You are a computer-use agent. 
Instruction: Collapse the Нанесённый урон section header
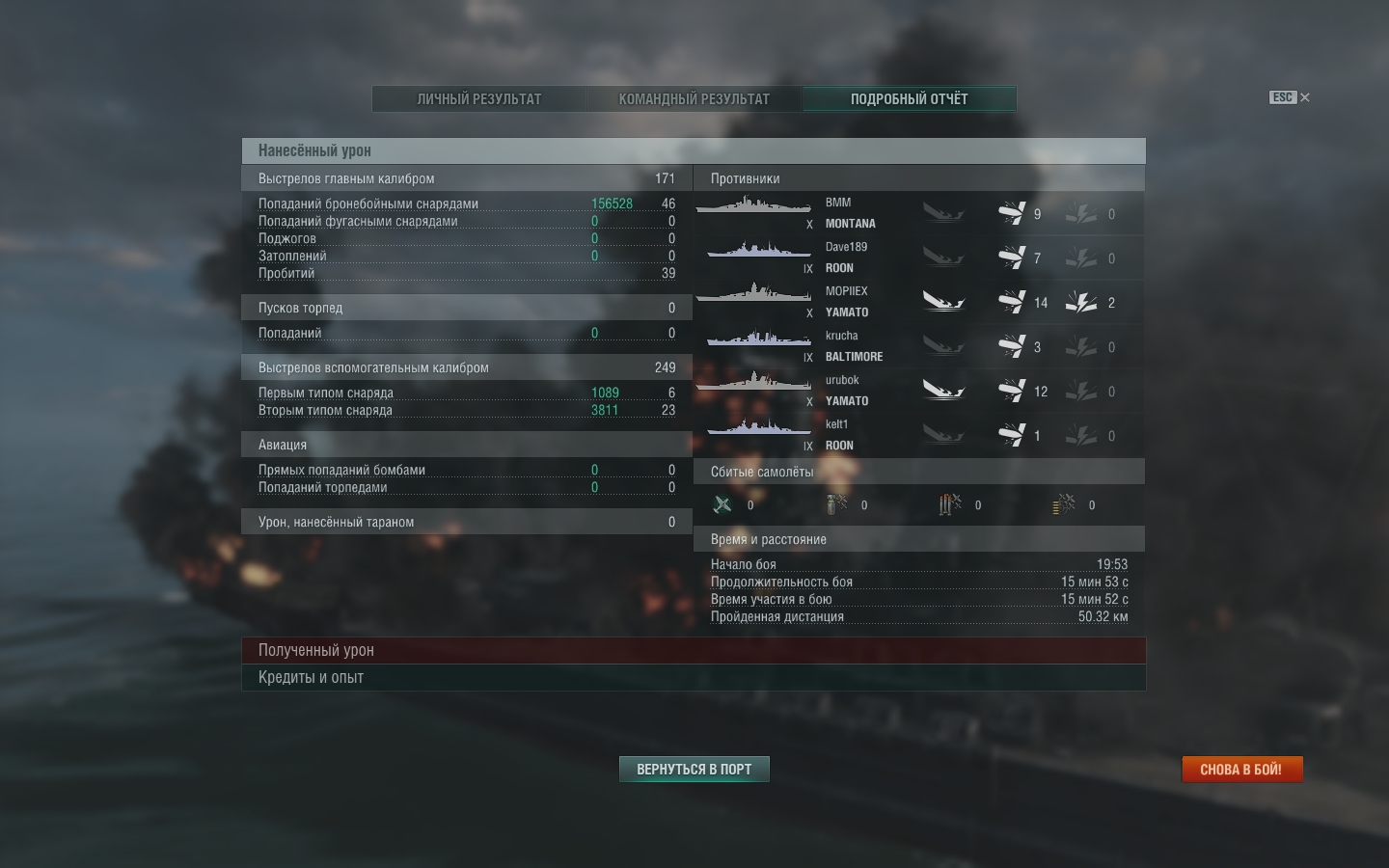point(694,150)
